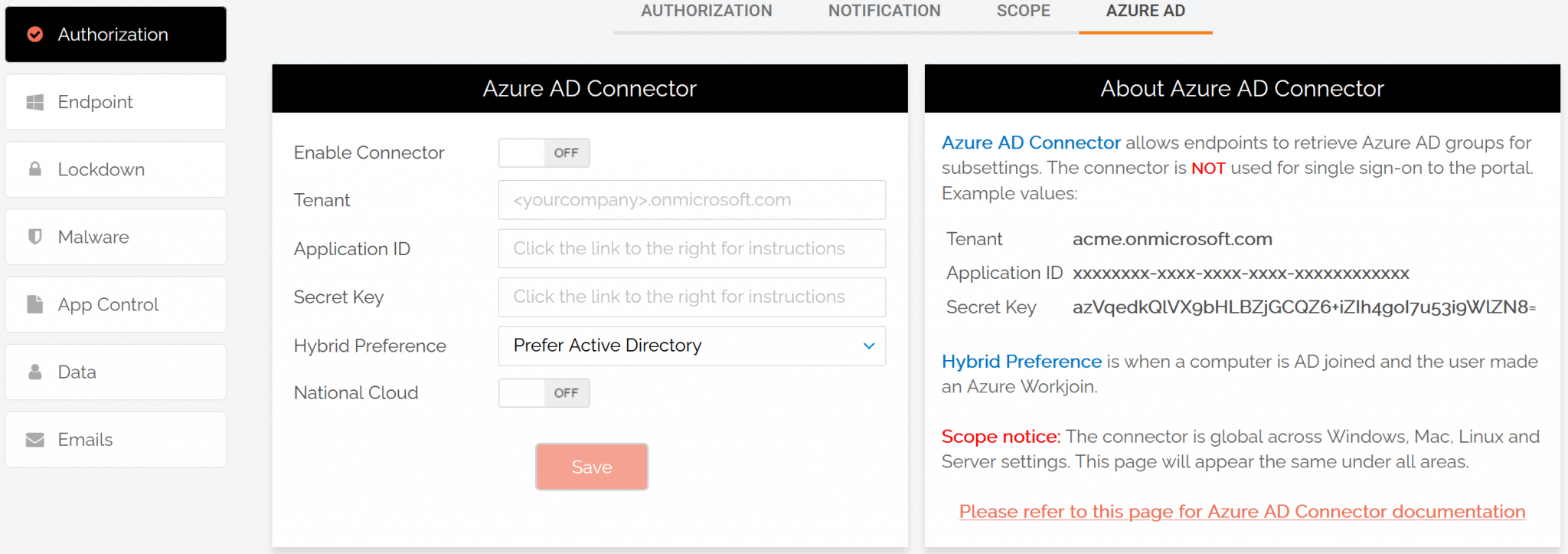Select the App Control document icon
1568x554 pixels.
pyautogui.click(x=34, y=303)
